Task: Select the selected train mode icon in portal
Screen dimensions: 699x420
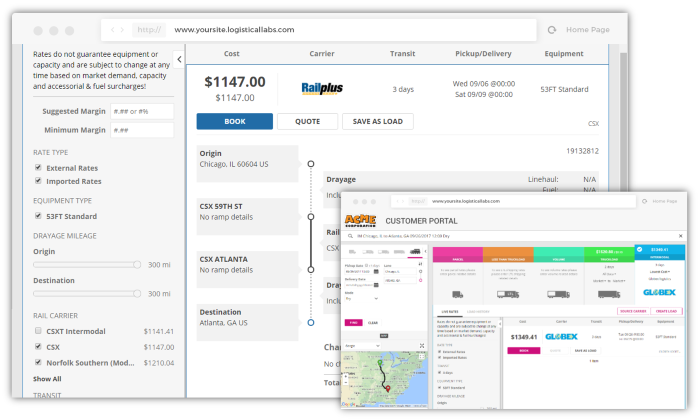Action: (415, 251)
